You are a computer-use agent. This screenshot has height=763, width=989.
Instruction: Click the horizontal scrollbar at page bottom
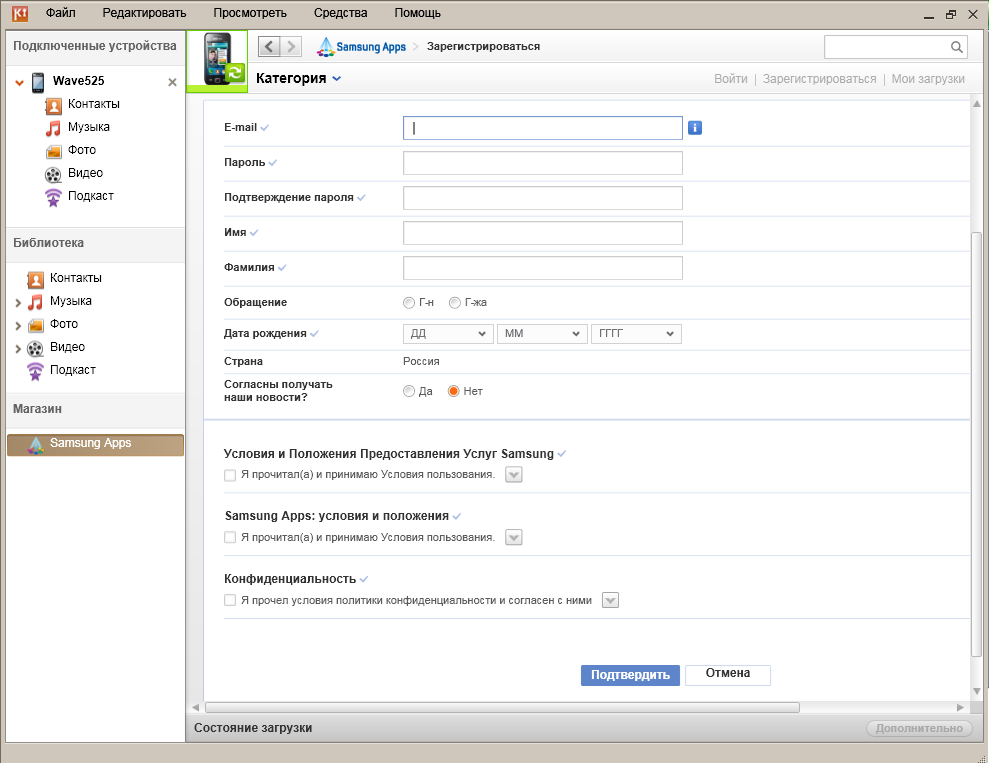(502, 707)
